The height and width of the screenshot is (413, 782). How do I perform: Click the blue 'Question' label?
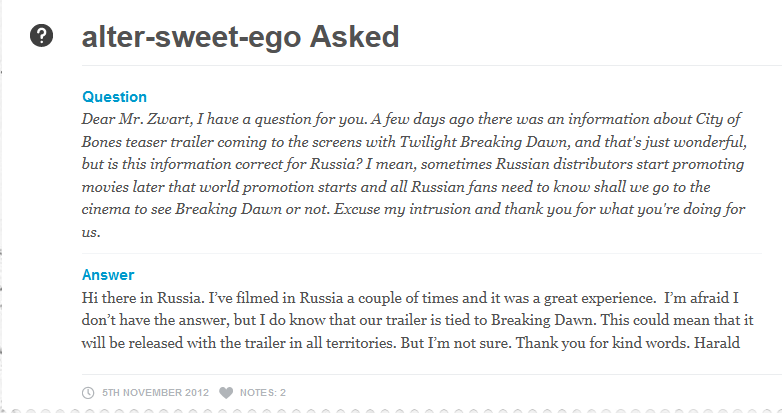114,97
